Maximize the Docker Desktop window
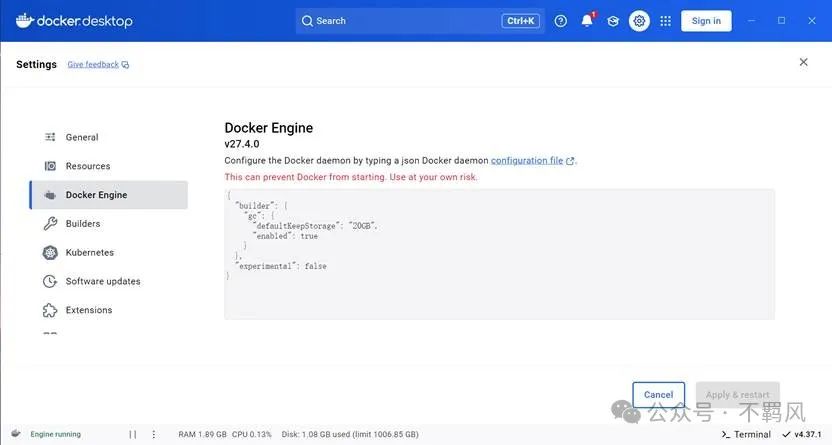 tap(782, 21)
